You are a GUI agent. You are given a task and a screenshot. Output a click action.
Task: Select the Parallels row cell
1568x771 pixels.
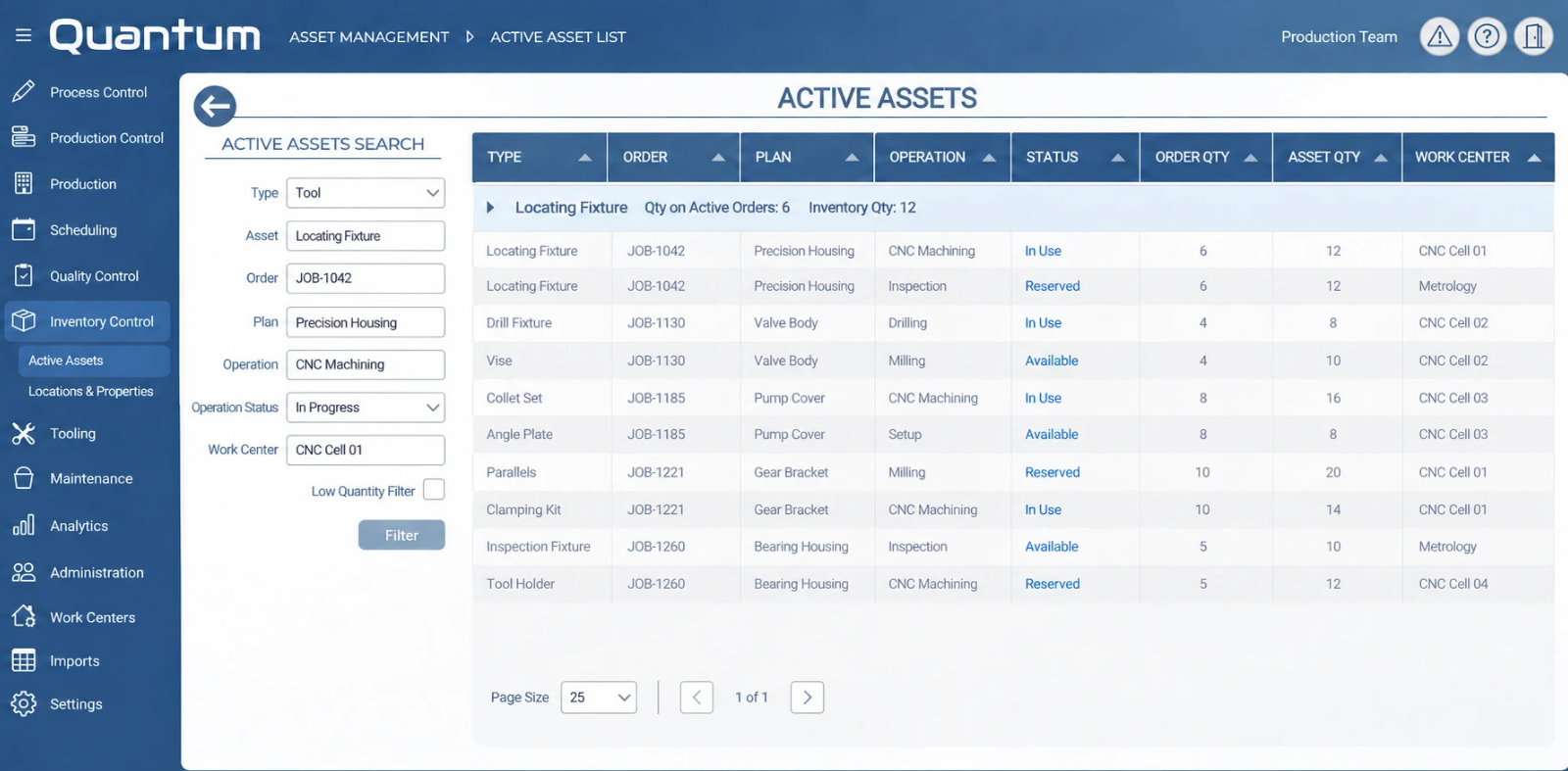512,472
